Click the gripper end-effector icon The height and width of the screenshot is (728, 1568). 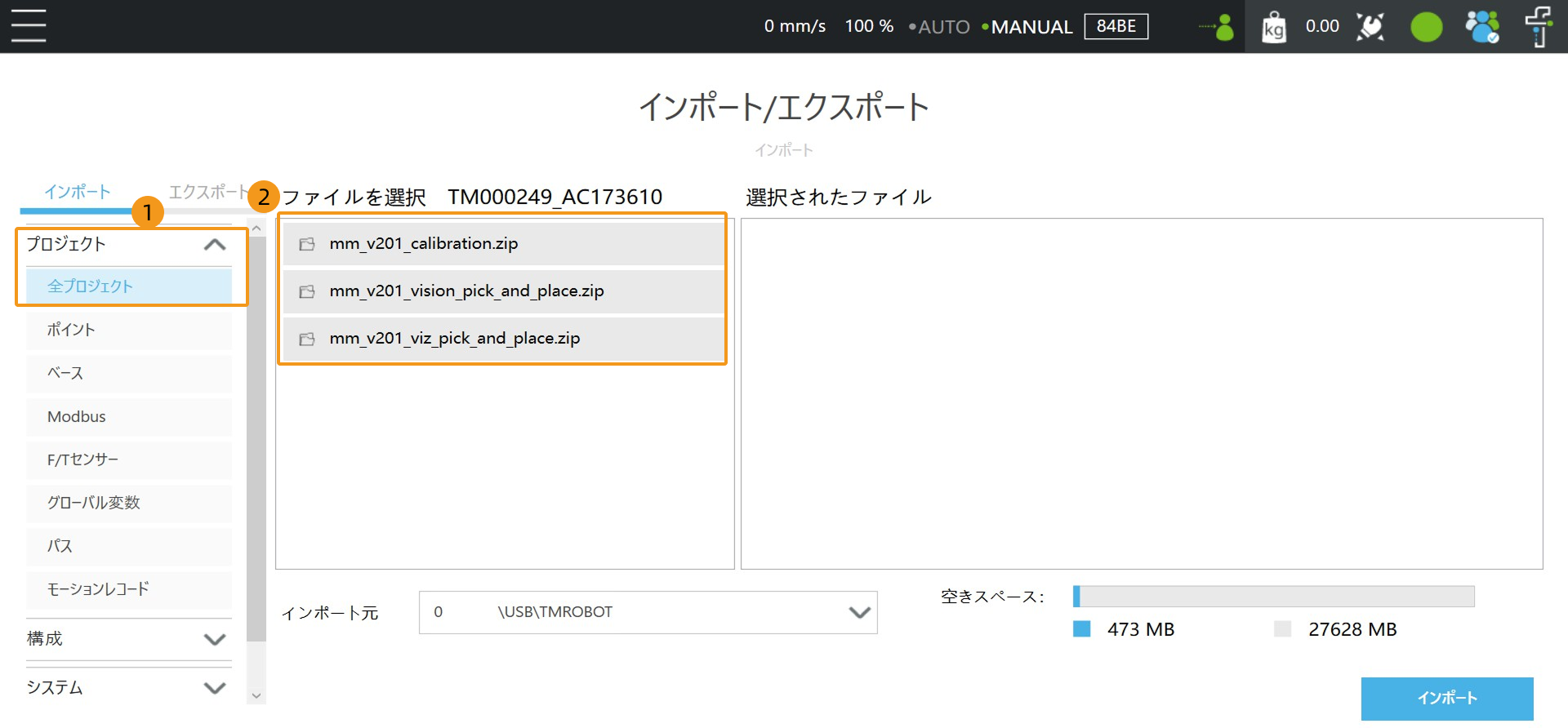(1370, 27)
